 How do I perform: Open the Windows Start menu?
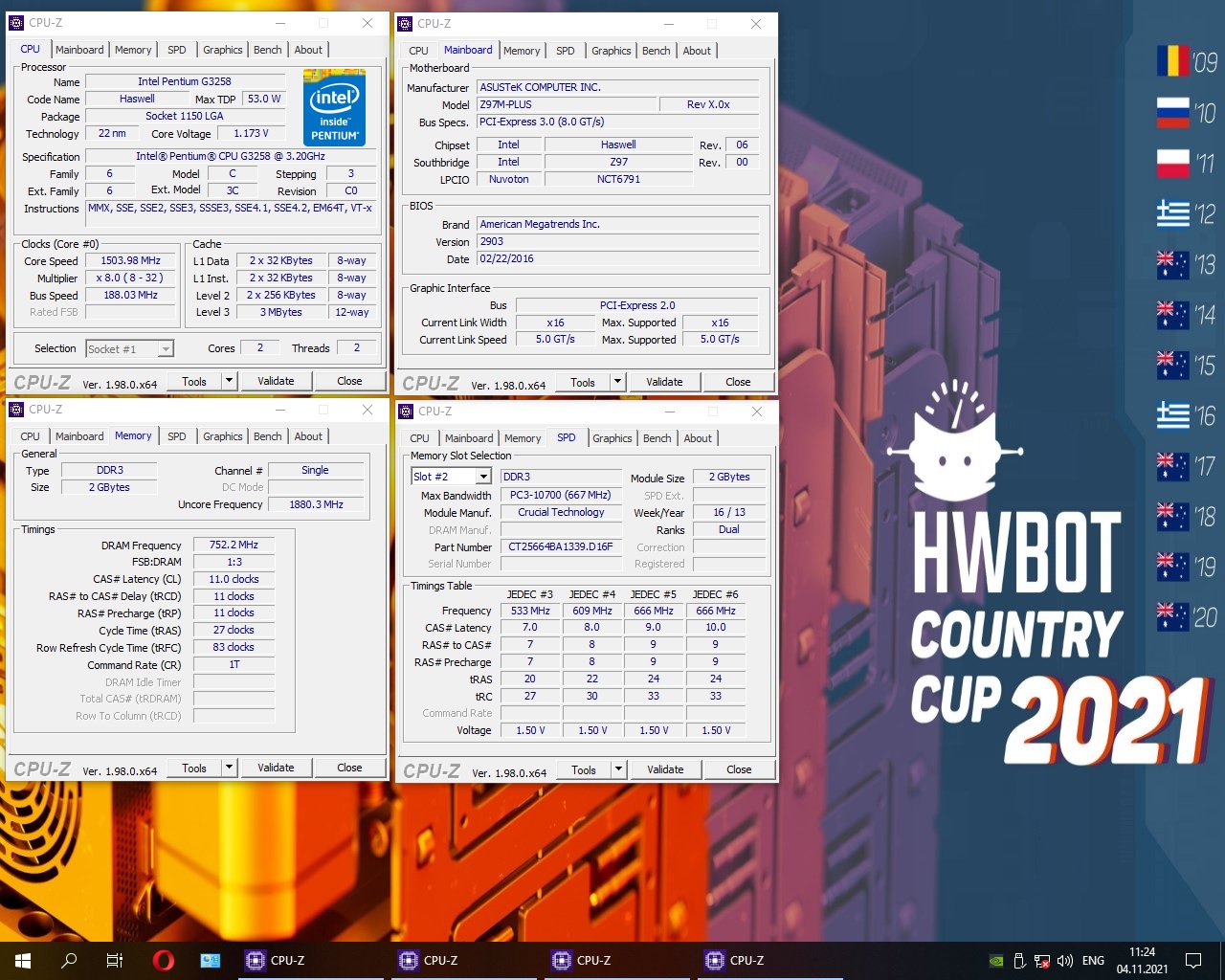click(x=23, y=960)
